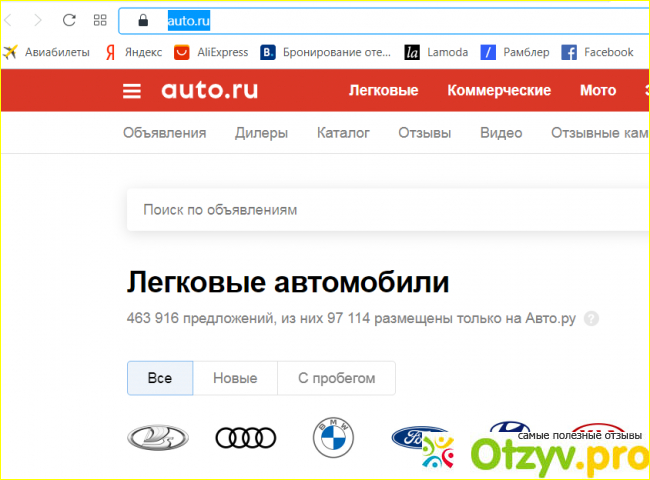Filter listings by С пробегом
This screenshot has width=650, height=480.
point(336,378)
